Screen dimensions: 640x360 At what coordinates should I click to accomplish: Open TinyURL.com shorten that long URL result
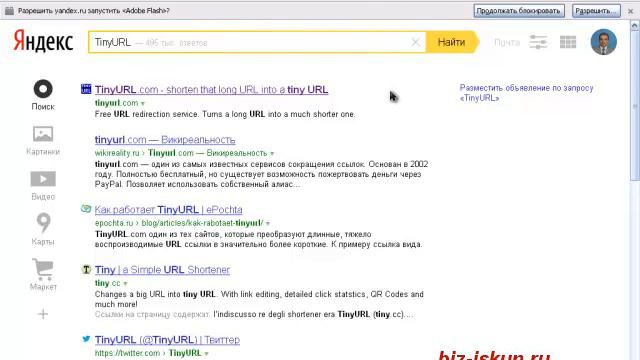(x=211, y=89)
